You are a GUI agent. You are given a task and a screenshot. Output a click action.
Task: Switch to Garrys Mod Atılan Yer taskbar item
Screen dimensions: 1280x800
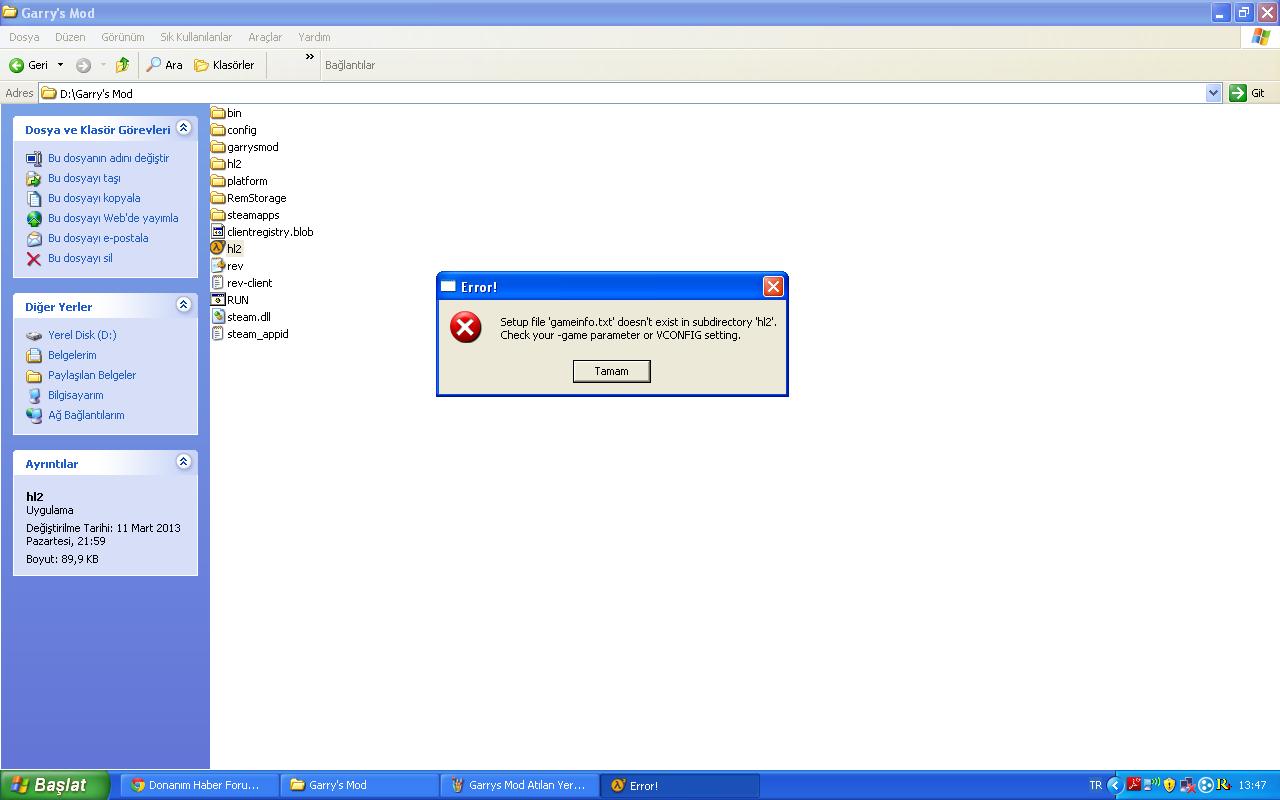tap(518, 785)
